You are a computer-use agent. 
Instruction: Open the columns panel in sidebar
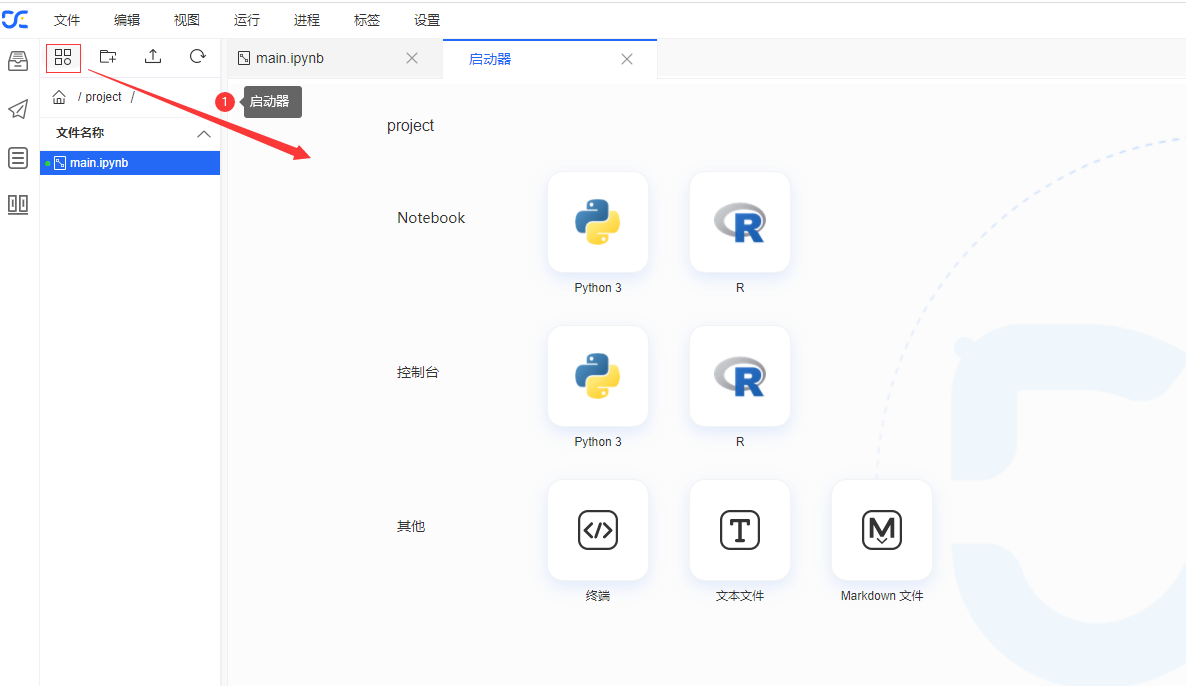(x=18, y=204)
